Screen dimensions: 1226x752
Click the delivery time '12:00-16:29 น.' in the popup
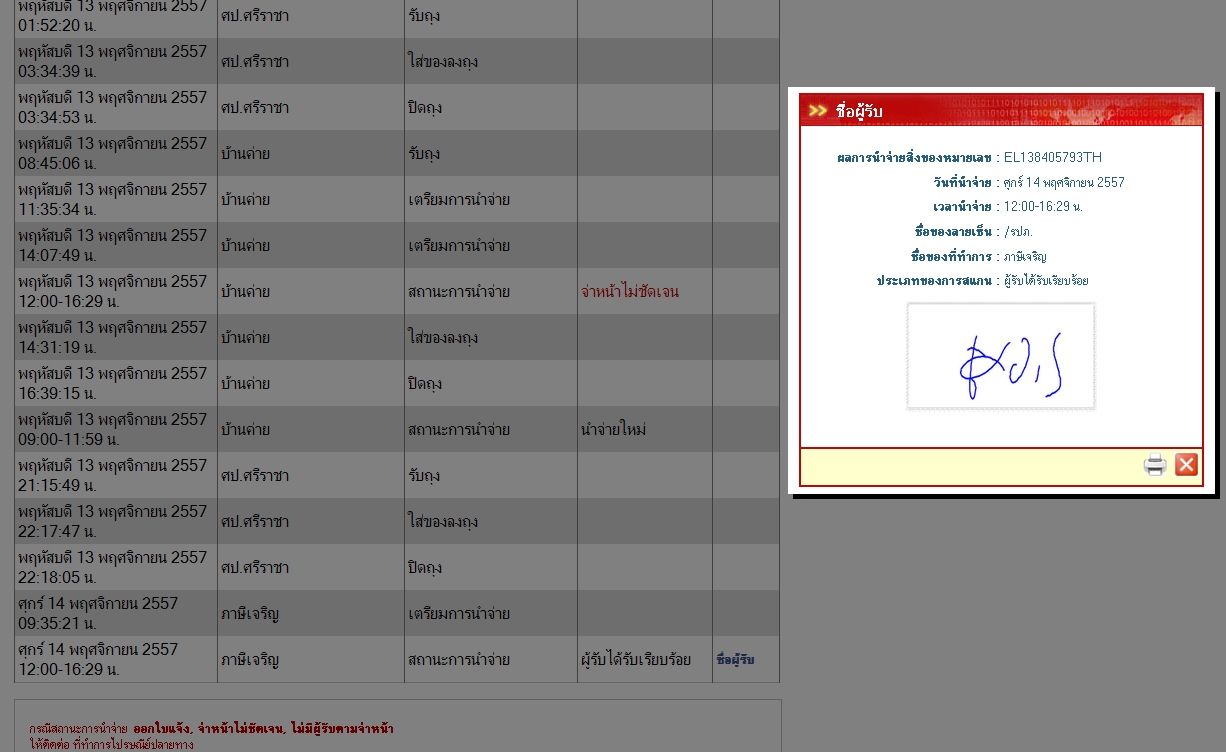pyautogui.click(x=1043, y=207)
